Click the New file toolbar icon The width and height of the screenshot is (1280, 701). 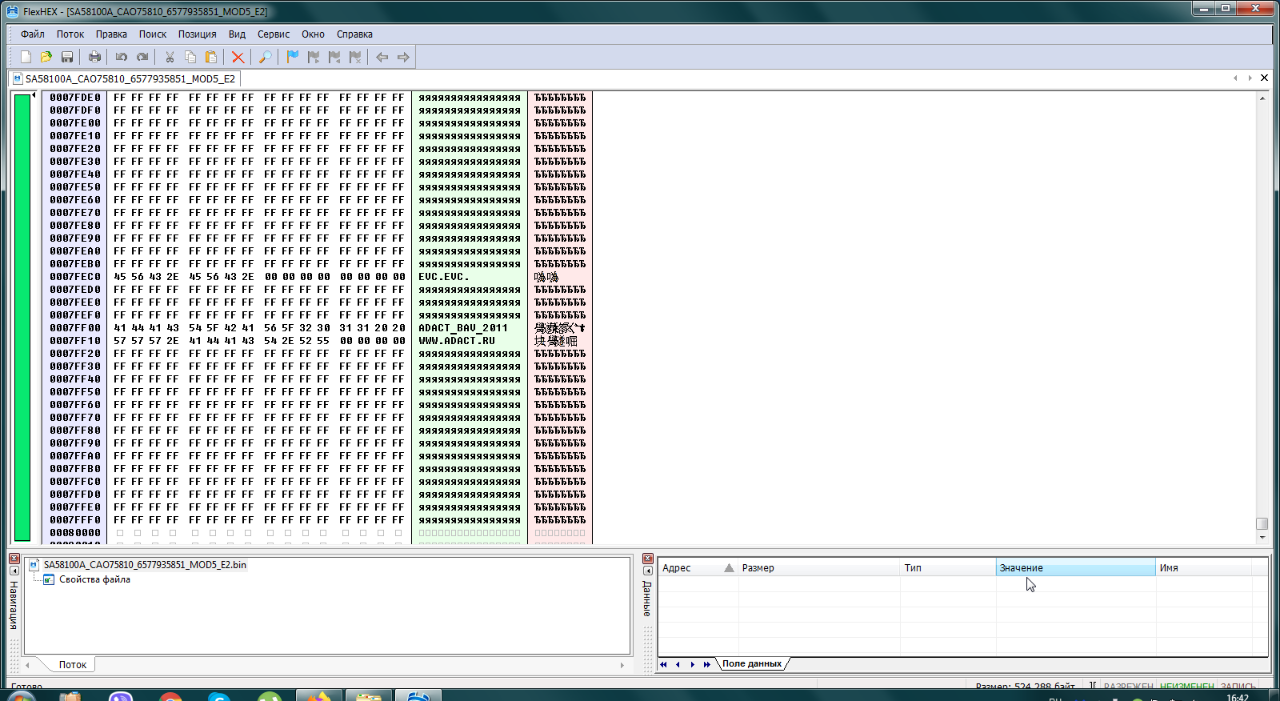tap(26, 57)
